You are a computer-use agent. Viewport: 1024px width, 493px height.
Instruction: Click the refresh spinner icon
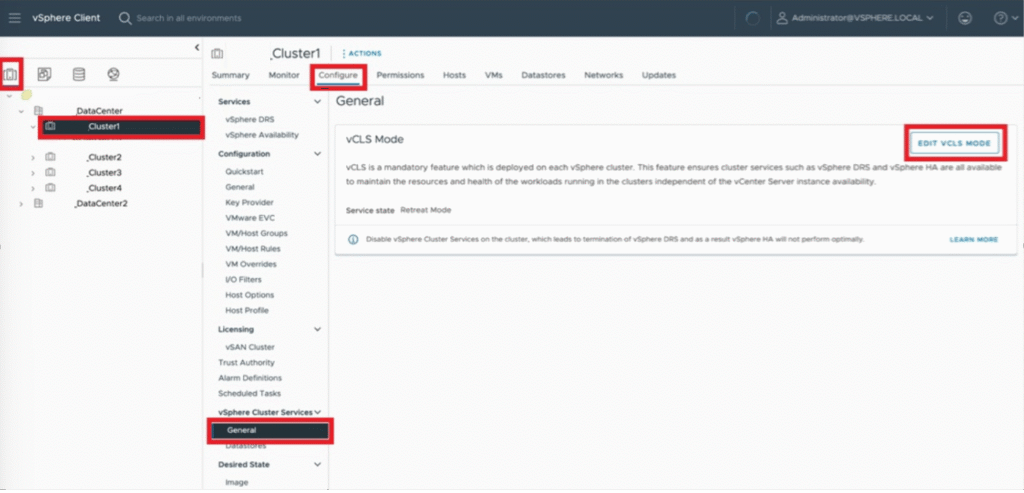(752, 19)
